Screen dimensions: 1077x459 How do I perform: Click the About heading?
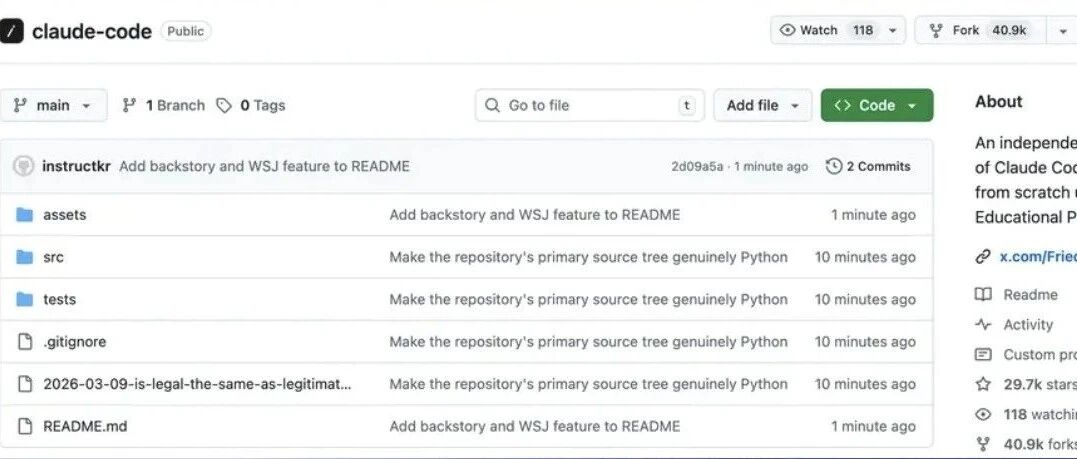[x=999, y=102]
